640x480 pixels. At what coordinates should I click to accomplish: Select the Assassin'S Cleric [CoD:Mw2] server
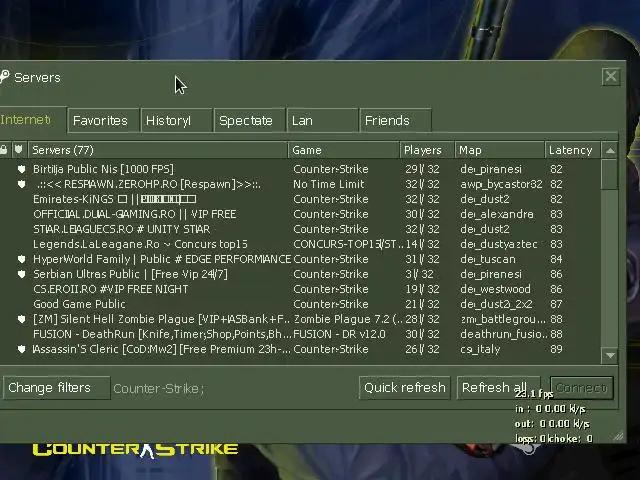click(x=300, y=349)
